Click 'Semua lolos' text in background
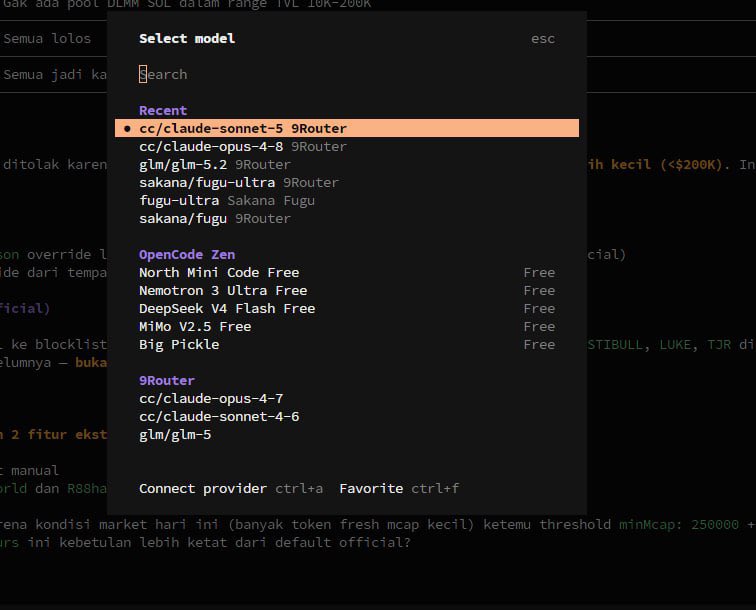 [x=47, y=39]
